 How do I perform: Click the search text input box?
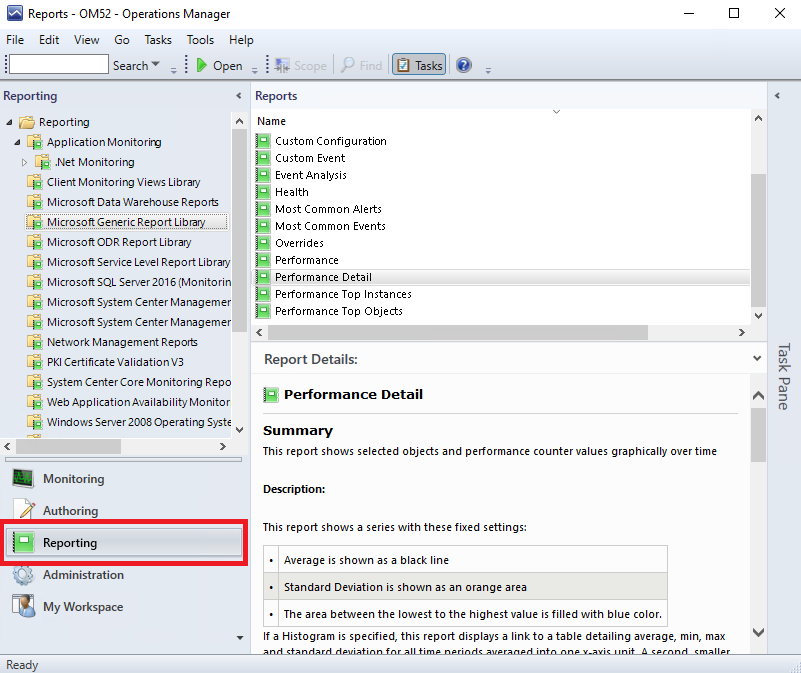[59, 64]
